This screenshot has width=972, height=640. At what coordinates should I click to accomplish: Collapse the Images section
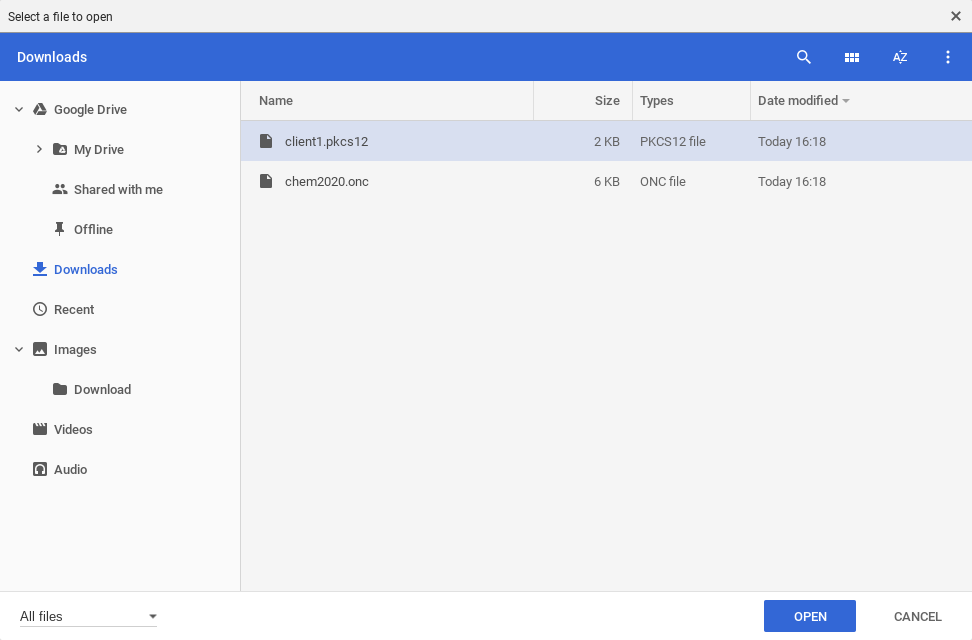coord(19,349)
